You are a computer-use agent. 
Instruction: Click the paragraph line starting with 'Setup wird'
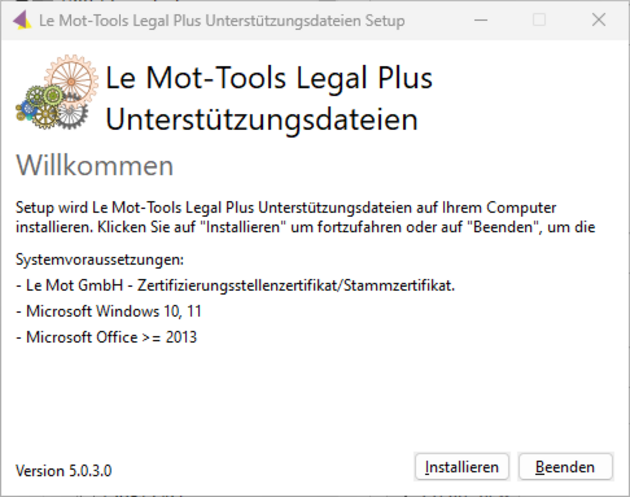point(286,208)
